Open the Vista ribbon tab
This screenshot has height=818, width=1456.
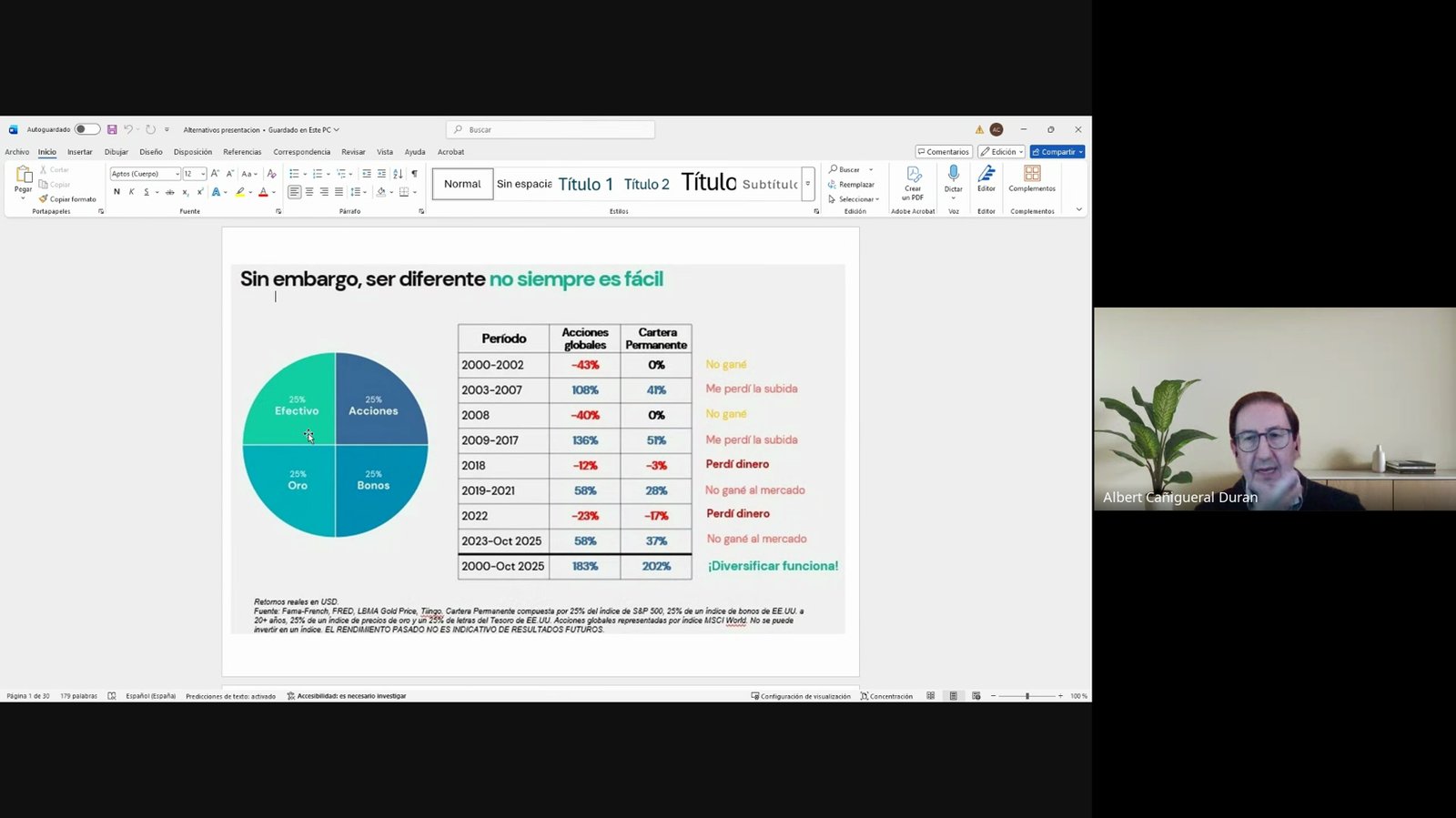point(385,152)
